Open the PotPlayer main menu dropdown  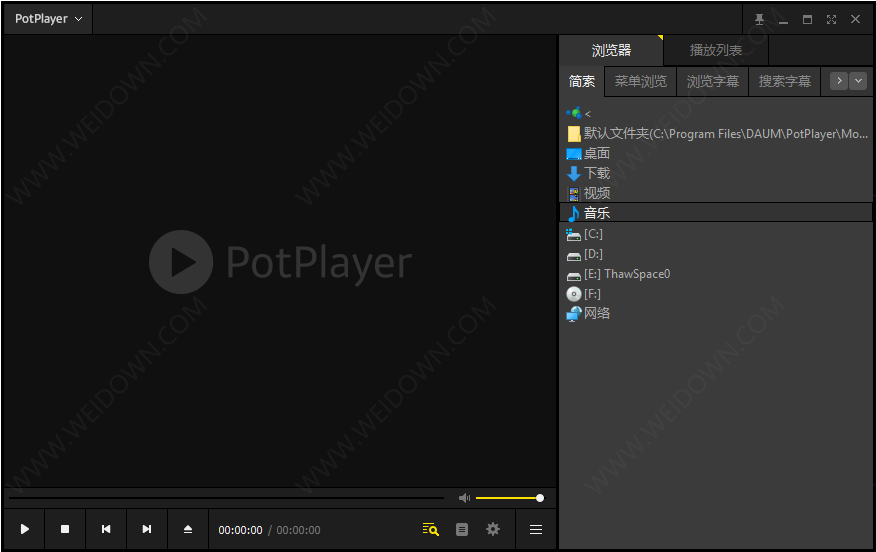48,19
